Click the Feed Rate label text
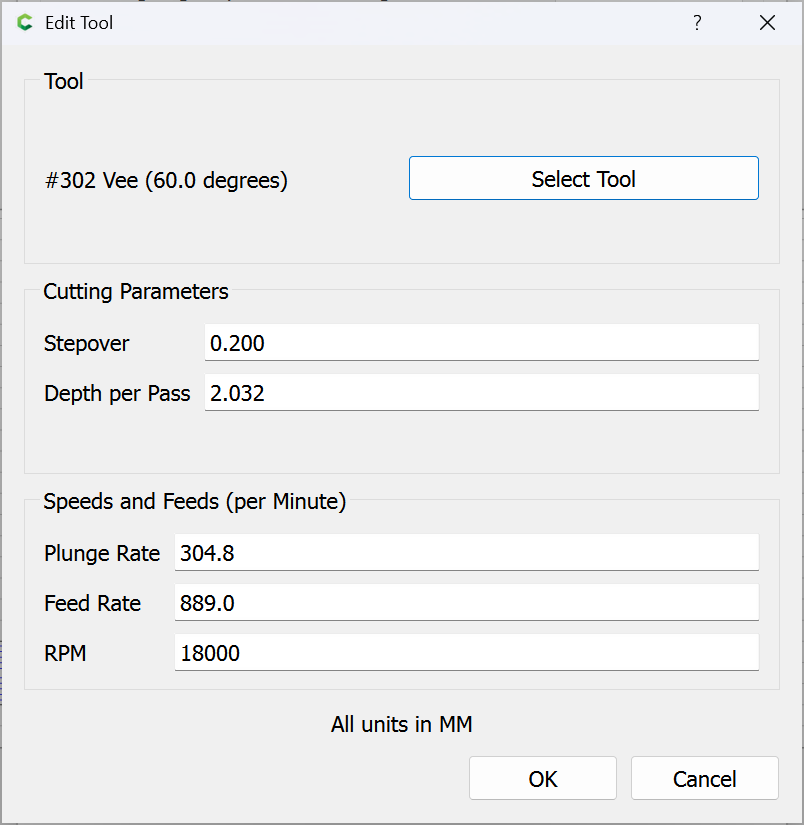 [92, 604]
